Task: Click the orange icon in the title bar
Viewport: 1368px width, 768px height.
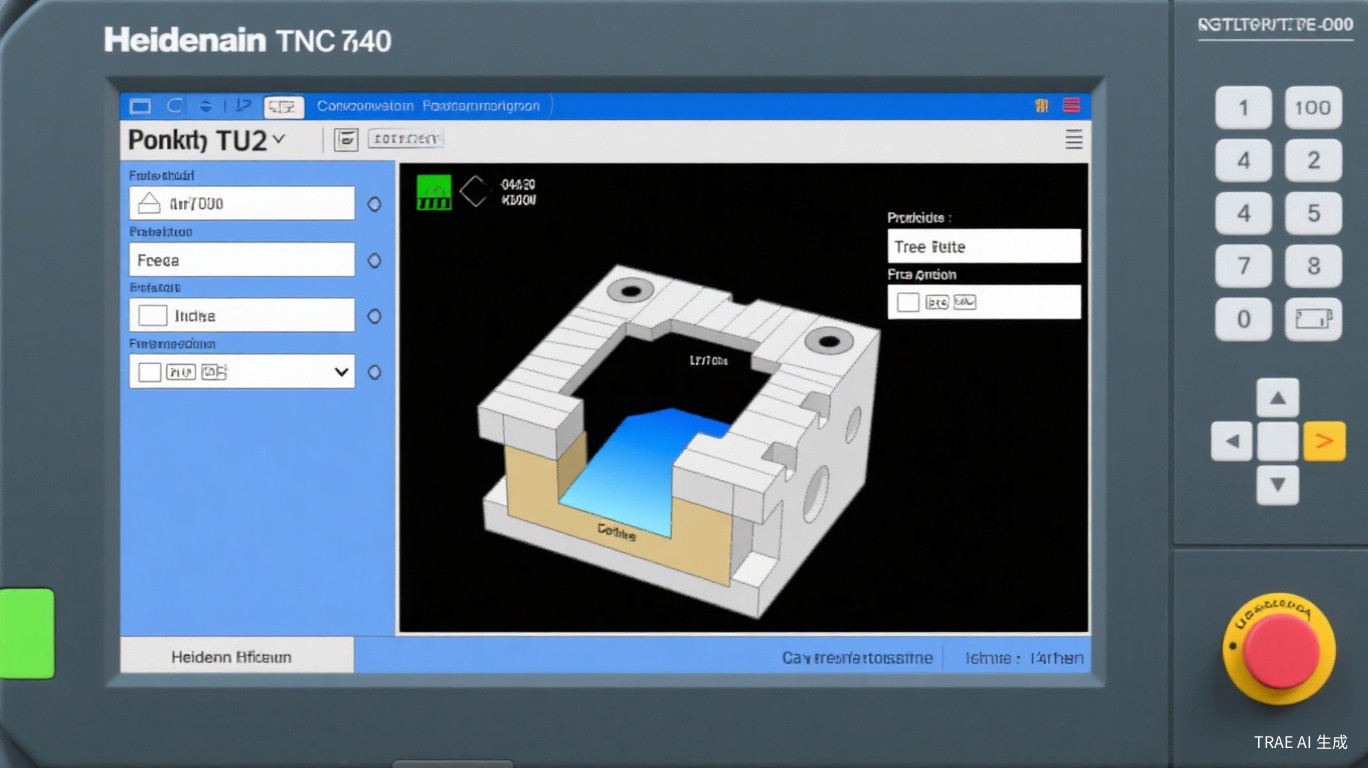Action: 1042,105
